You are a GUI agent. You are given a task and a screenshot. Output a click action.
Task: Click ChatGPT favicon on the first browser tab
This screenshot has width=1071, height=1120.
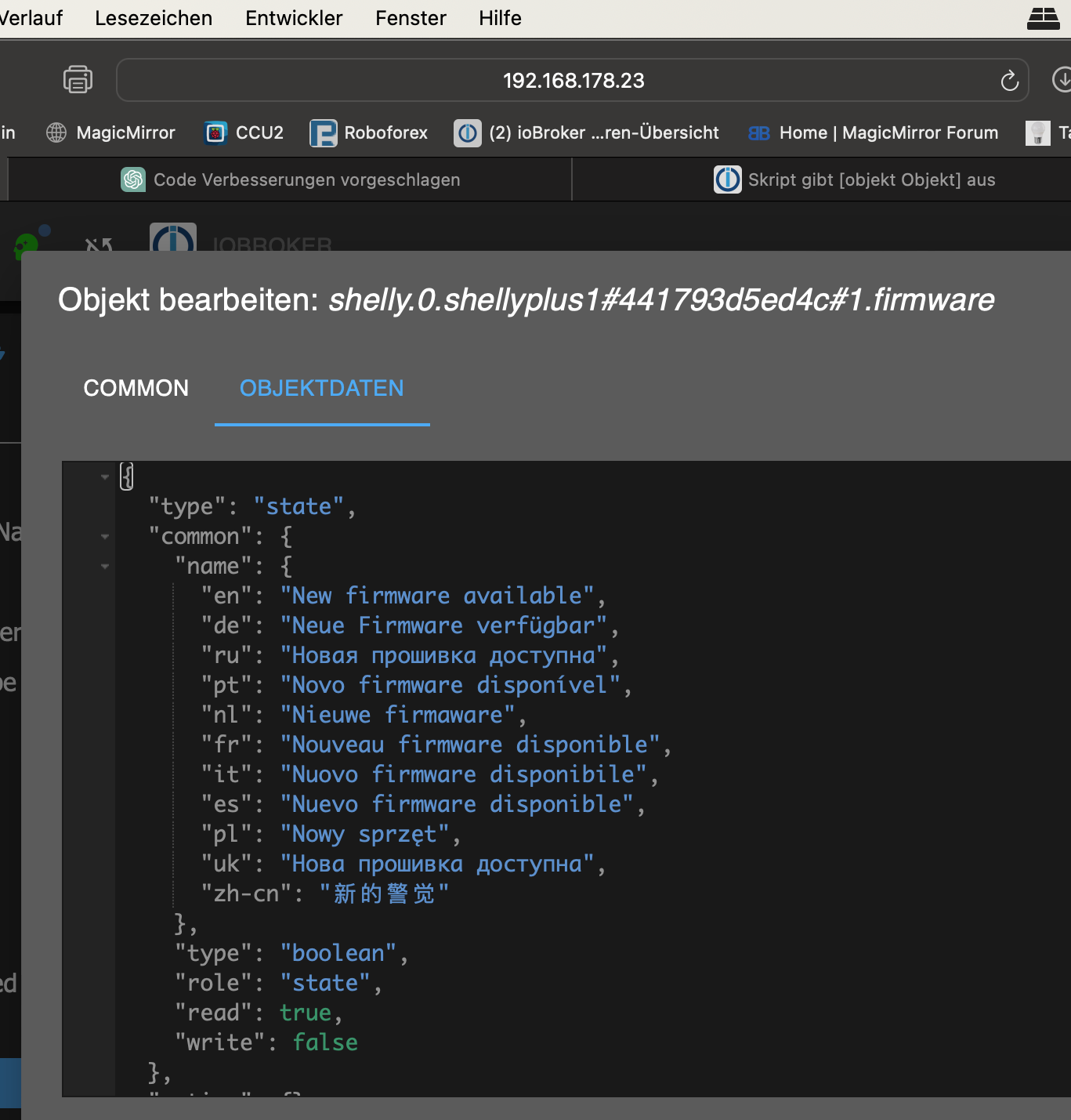pyautogui.click(x=133, y=179)
